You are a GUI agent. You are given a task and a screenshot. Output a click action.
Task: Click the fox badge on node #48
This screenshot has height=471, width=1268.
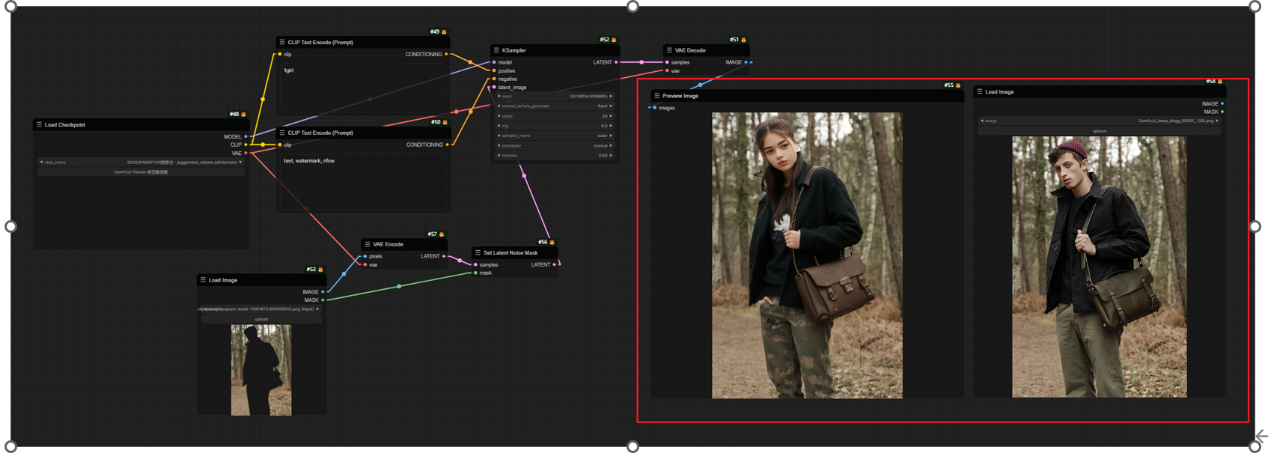(x=243, y=115)
